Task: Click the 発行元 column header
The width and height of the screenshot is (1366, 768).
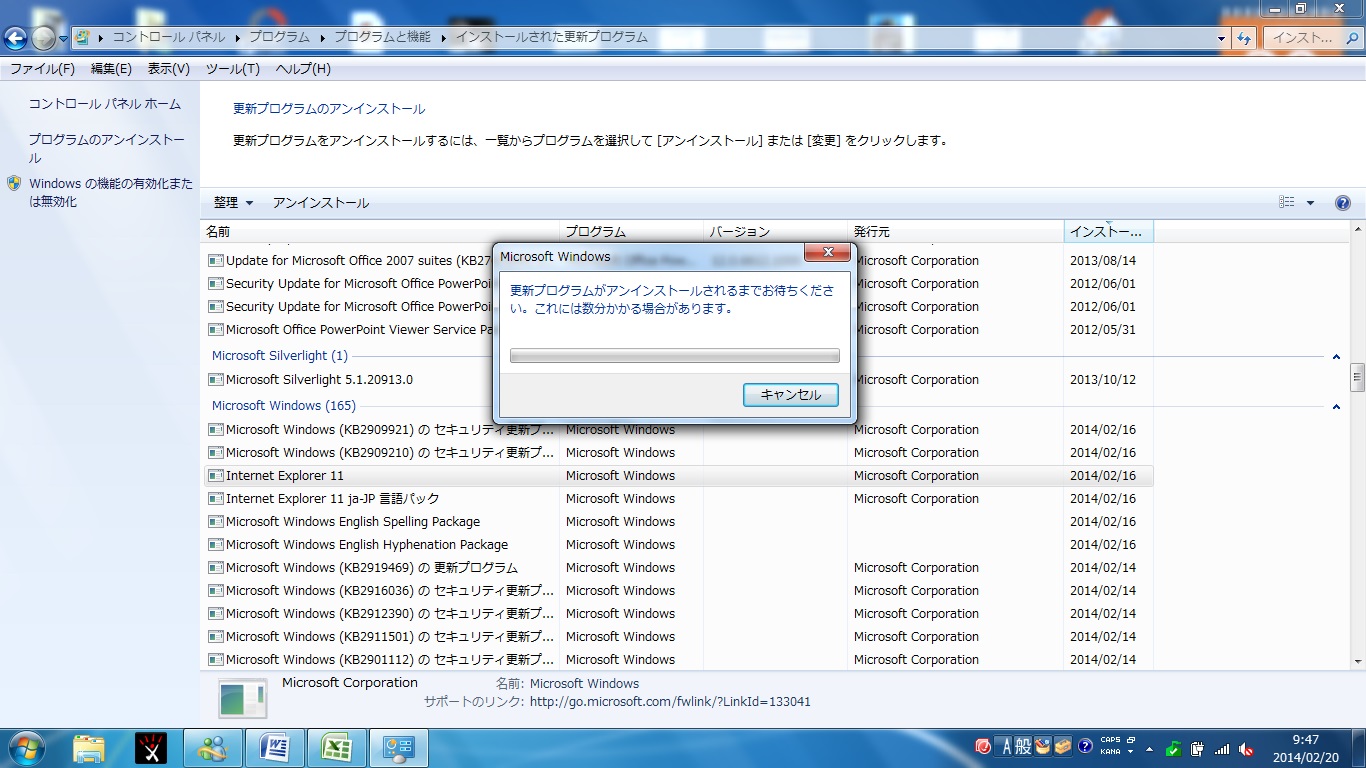Action: (x=956, y=232)
